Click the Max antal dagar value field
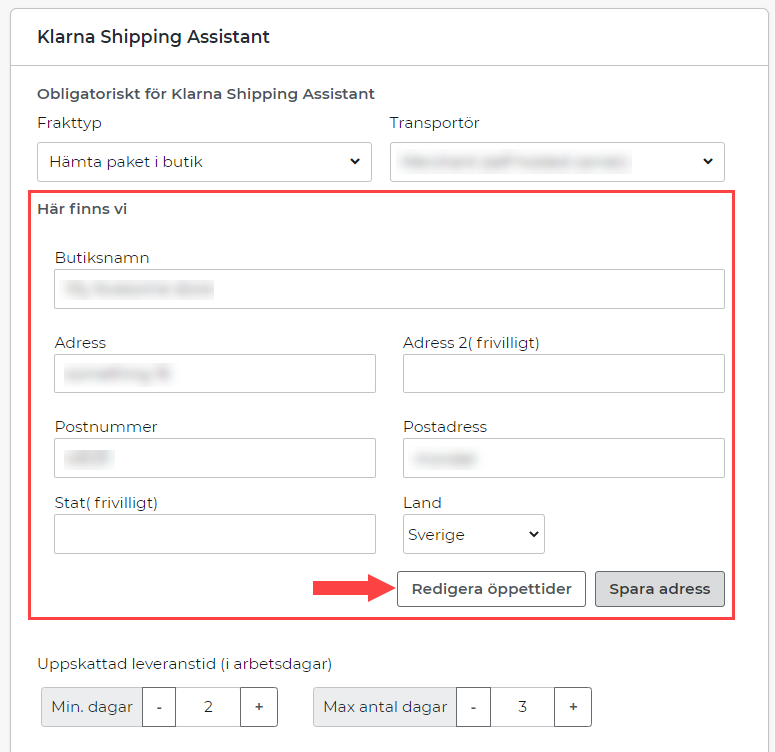This screenshot has height=752, width=775. [522, 707]
